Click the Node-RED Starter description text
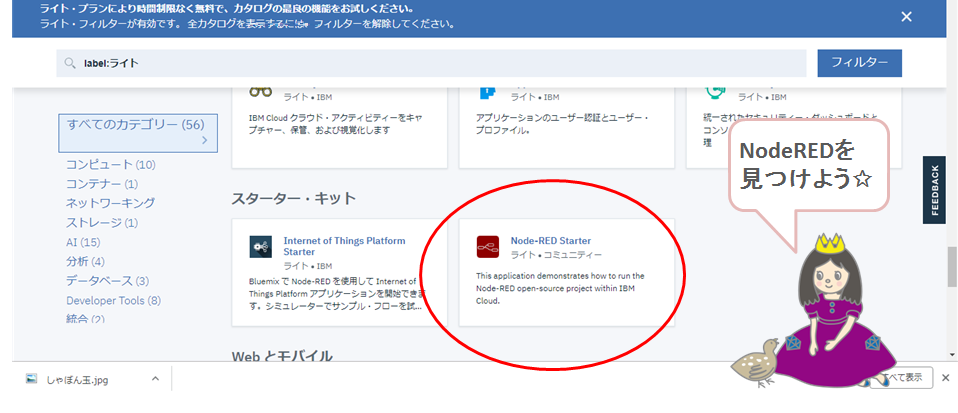The width and height of the screenshot is (958, 413). [560, 288]
